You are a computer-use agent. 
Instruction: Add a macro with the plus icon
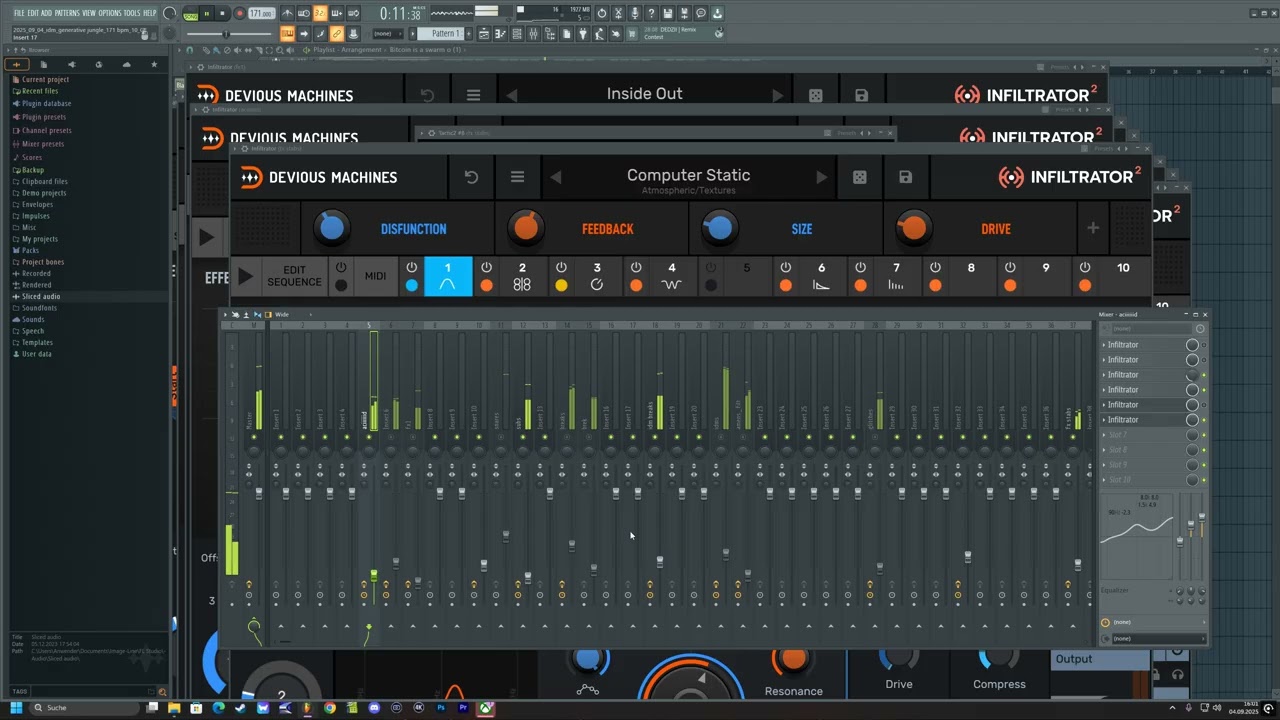click(1093, 228)
